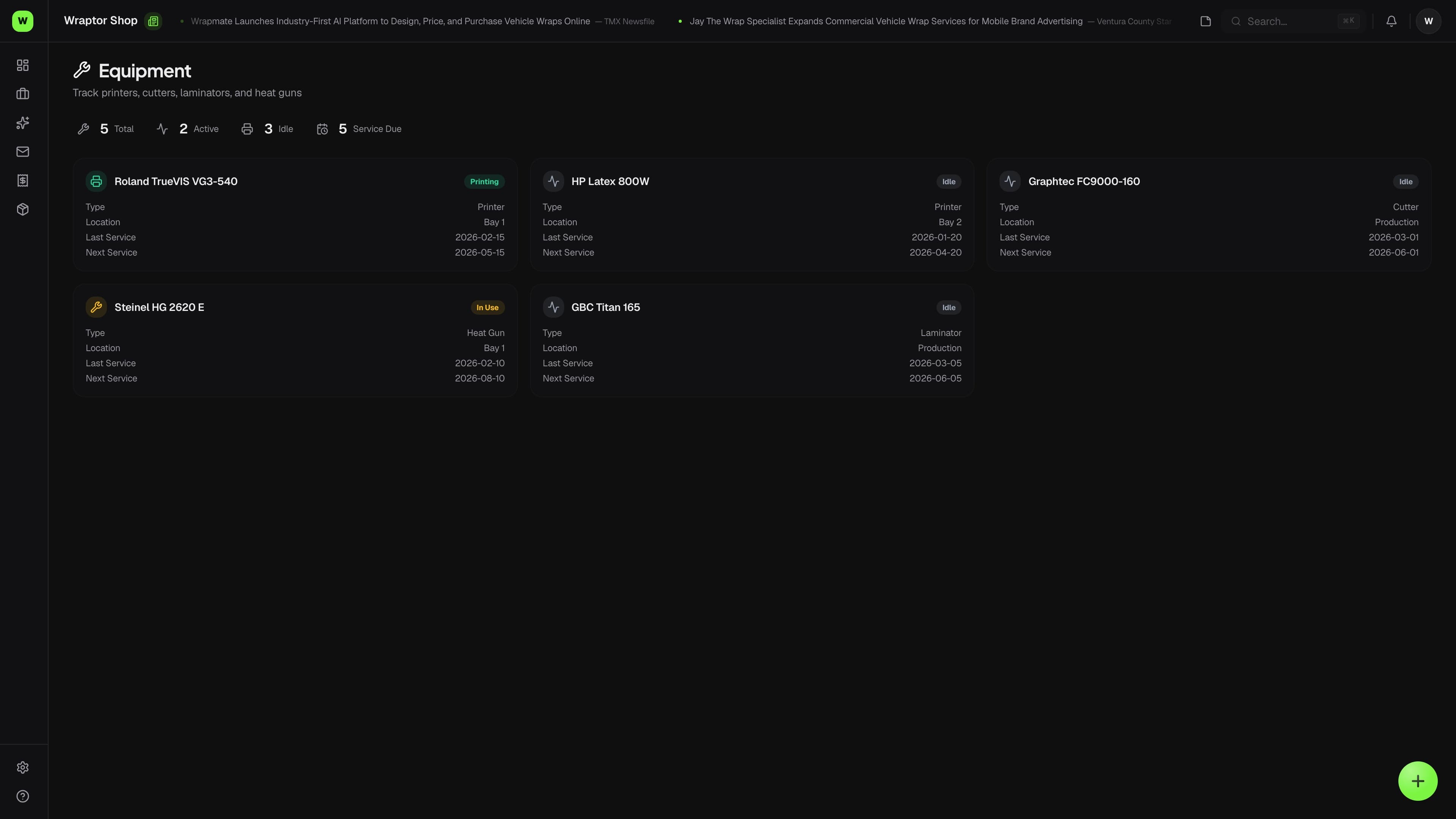Click the document note icon left of Search
Image resolution: width=1456 pixels, height=819 pixels.
pos(1206,21)
